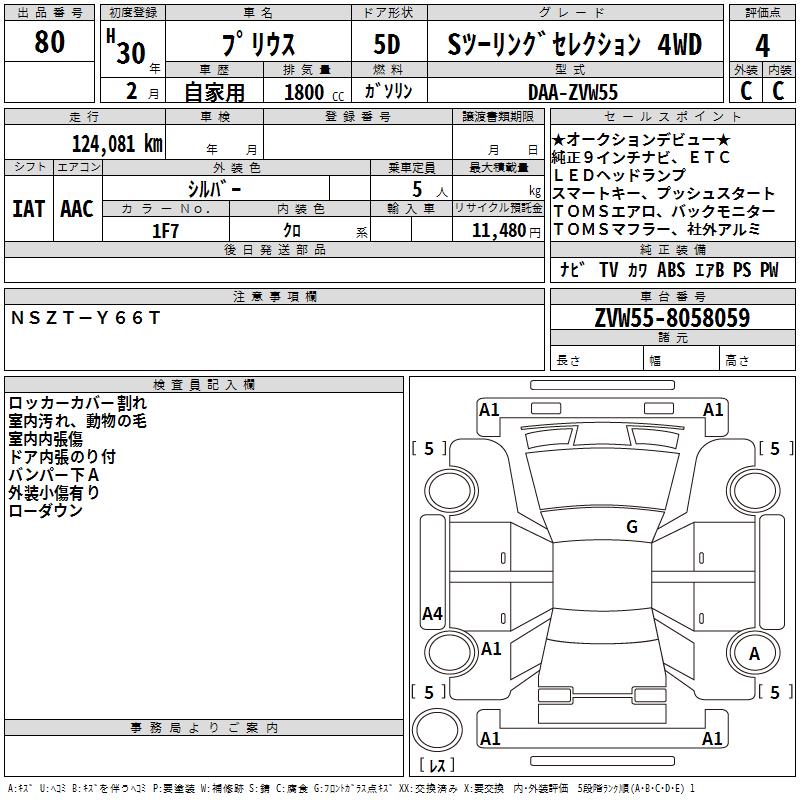The image size is (800, 800).
Task: Click the line TOMSエアロ、バックモニター
Action: pos(664,211)
